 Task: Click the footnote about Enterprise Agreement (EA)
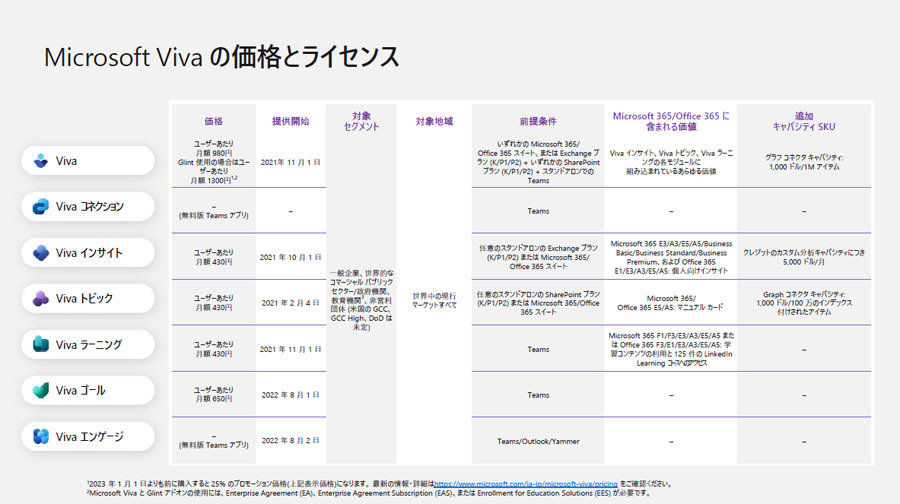[368, 493]
